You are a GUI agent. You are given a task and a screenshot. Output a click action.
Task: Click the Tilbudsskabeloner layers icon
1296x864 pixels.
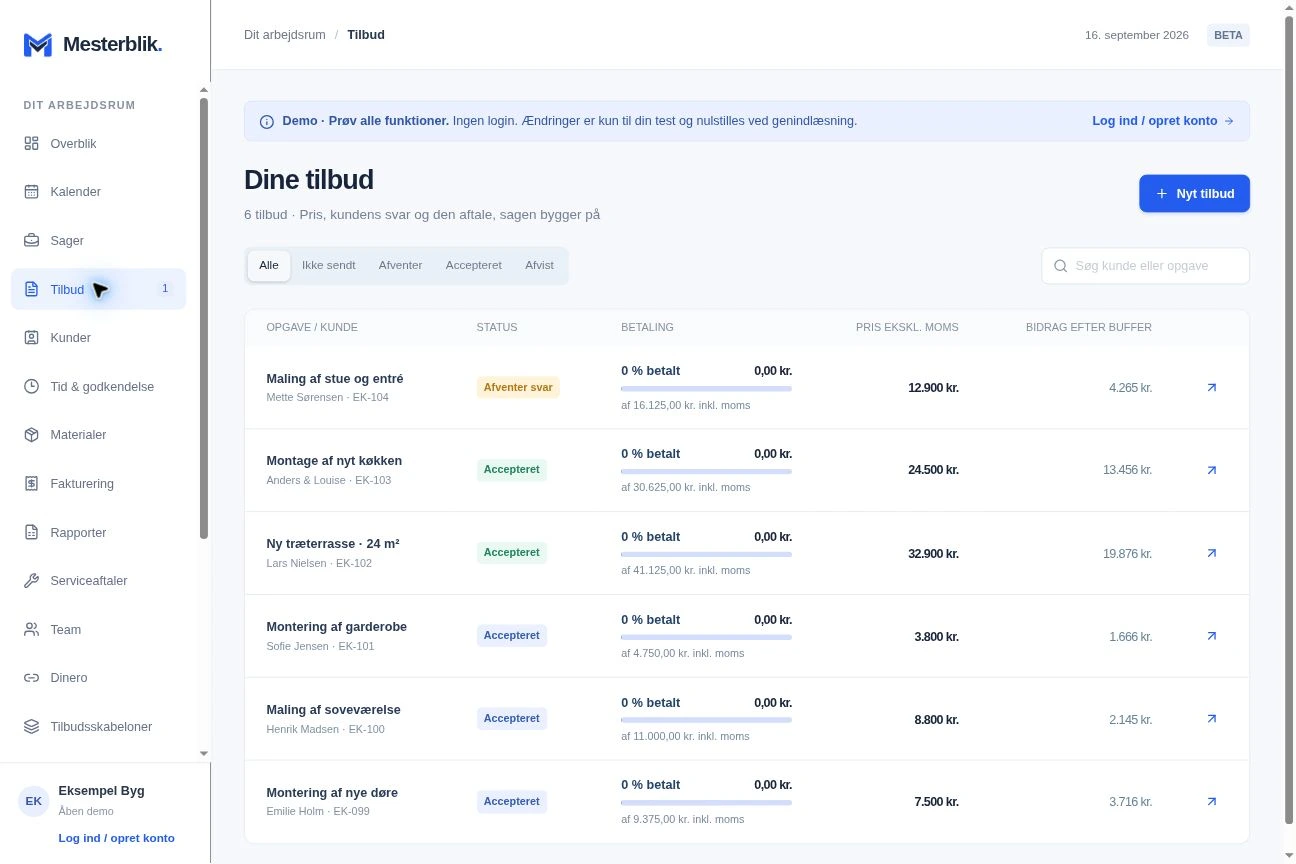point(31,727)
